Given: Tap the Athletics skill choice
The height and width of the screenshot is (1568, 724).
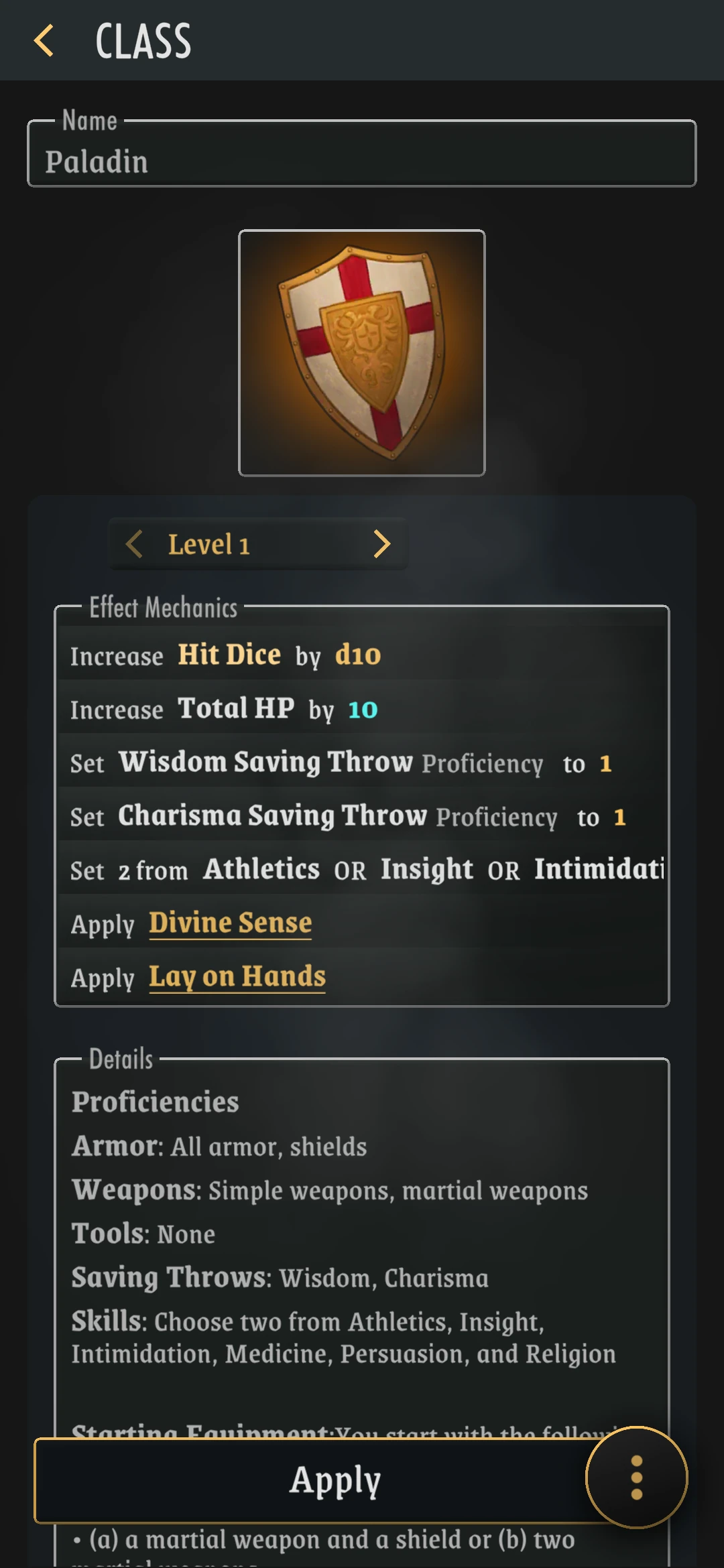Looking at the screenshot, I should click(261, 869).
